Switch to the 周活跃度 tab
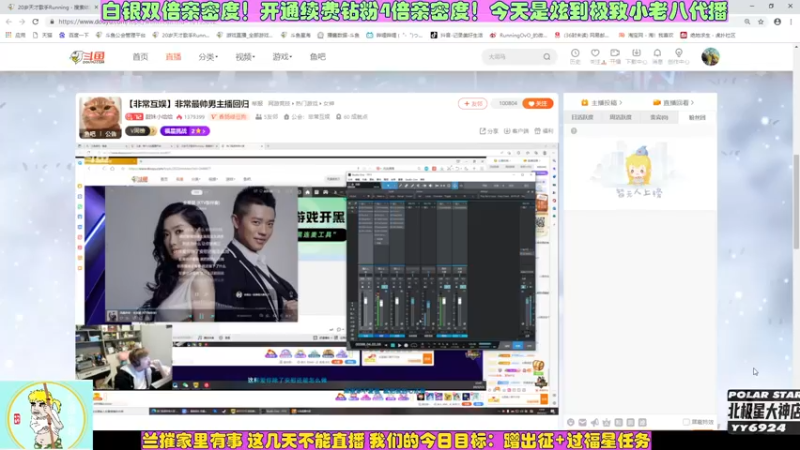The height and width of the screenshot is (450, 800). tap(620, 117)
